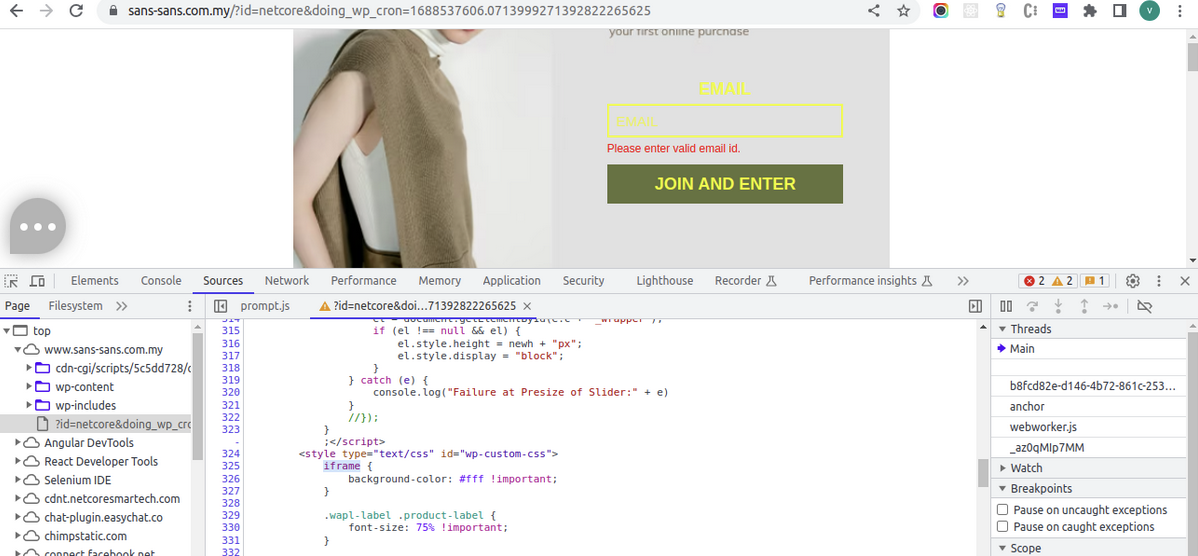Image resolution: width=1198 pixels, height=556 pixels.
Task: Collapse the top frame tree node
Action: 7,331
